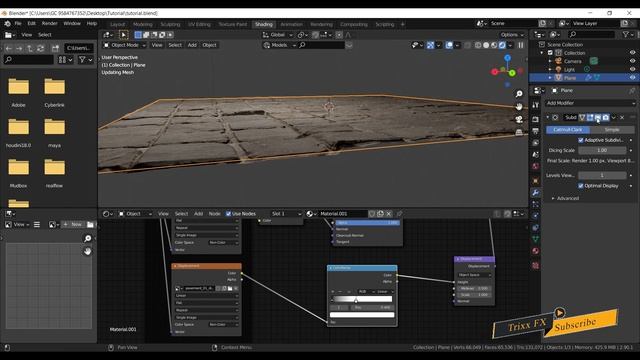Open the Object Mode dropdown in viewport
Screen dimensions: 640x360
124,45
